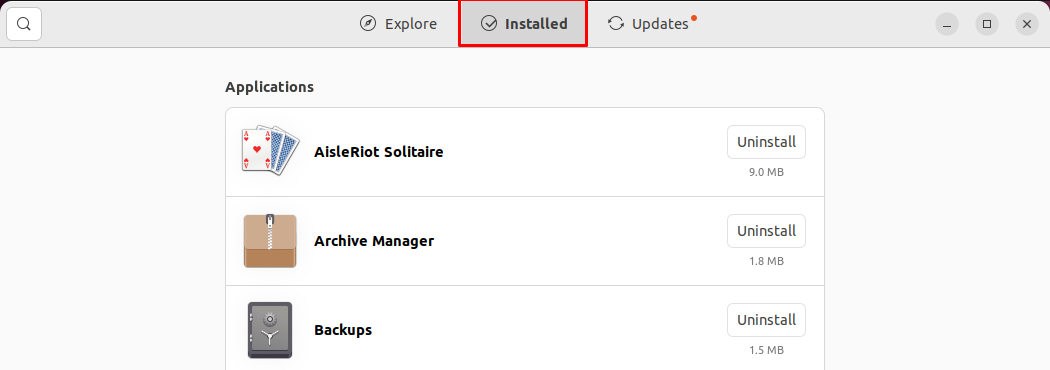Minimize the software window
The width and height of the screenshot is (1050, 370).
tap(947, 25)
